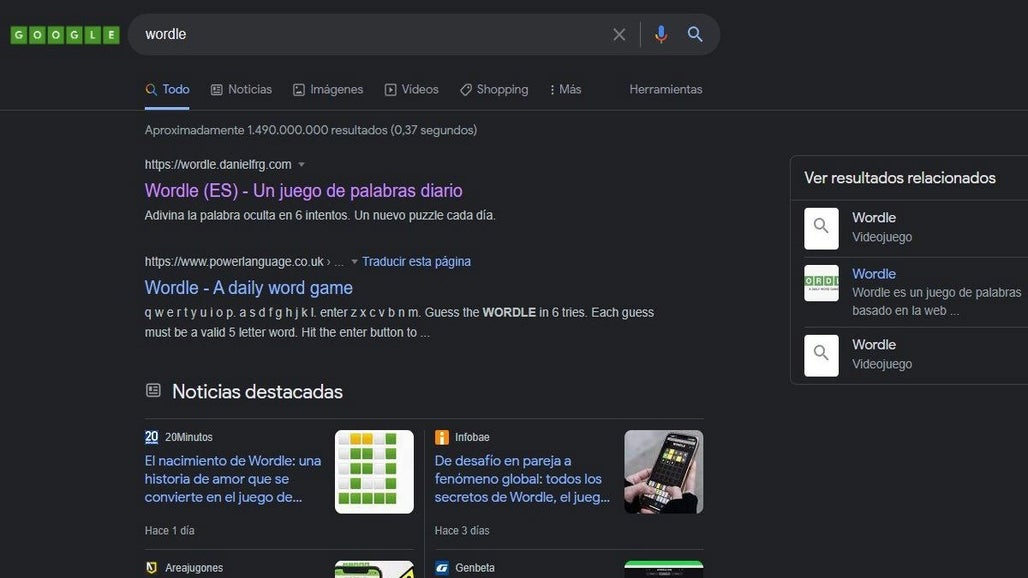Open the 20Minutos Wordle grid thumbnail
This screenshot has height=578, width=1028.
pyautogui.click(x=374, y=472)
